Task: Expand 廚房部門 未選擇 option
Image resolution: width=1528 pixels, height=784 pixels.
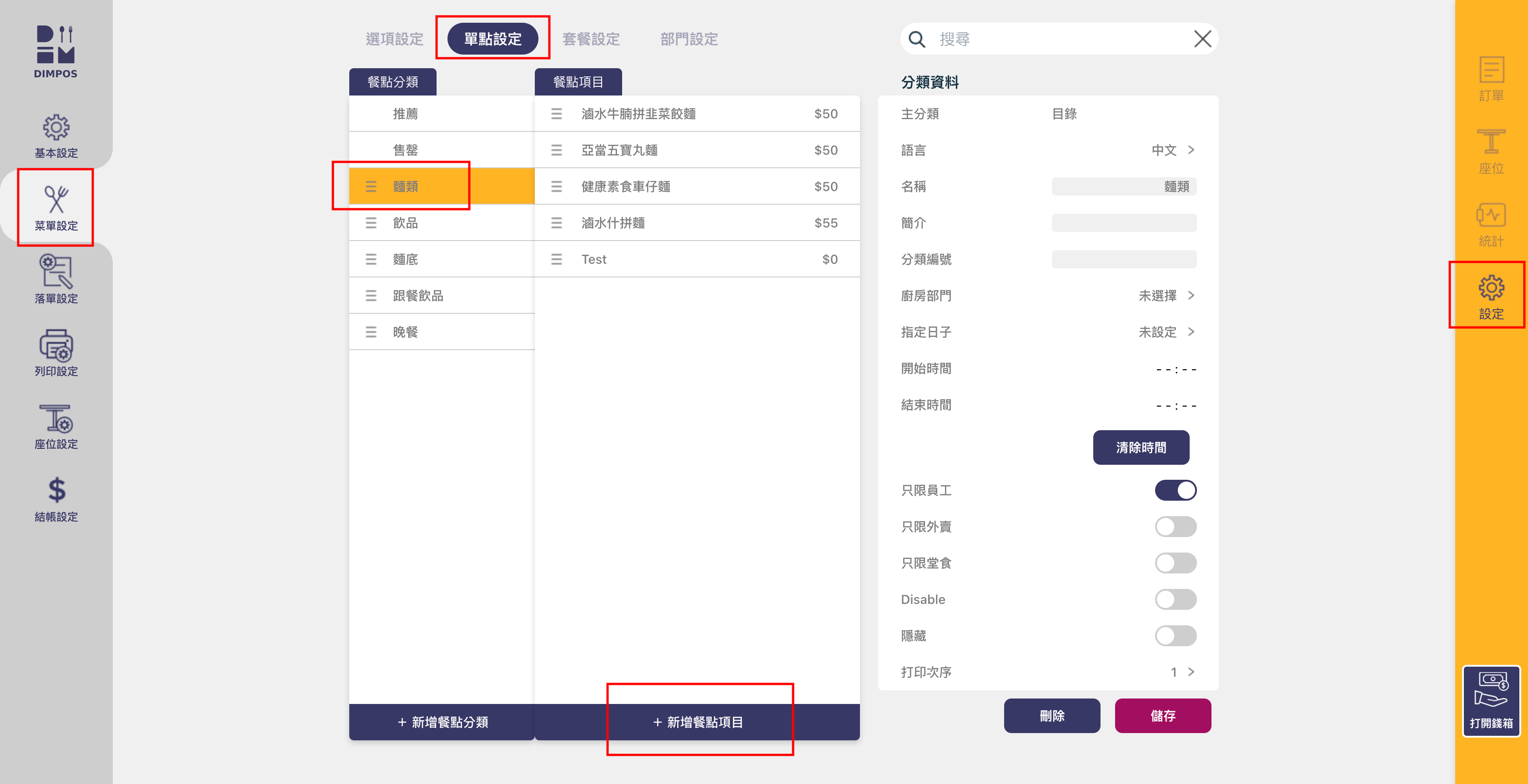Action: click(1166, 295)
